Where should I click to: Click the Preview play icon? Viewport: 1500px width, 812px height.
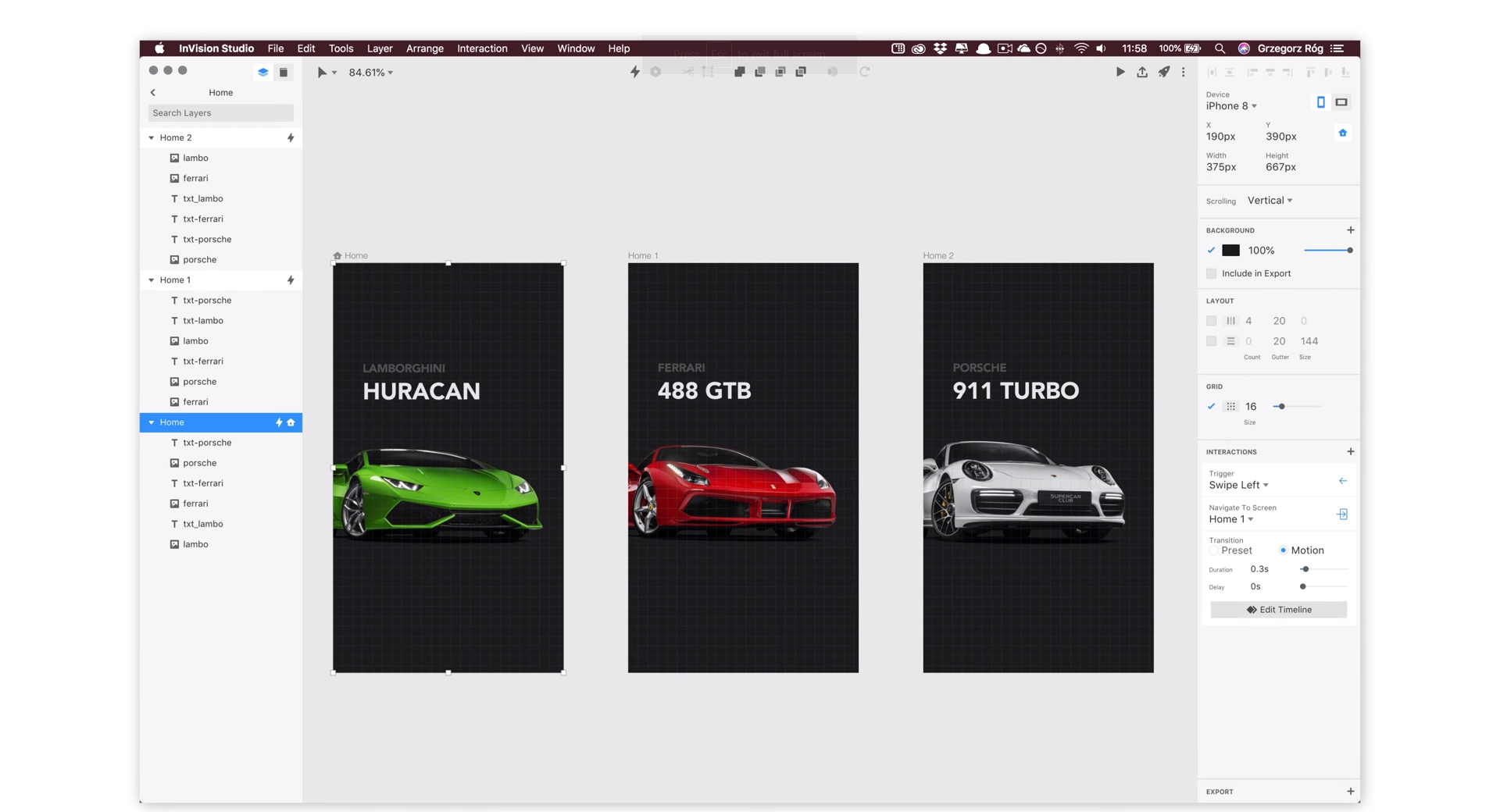coord(1120,72)
